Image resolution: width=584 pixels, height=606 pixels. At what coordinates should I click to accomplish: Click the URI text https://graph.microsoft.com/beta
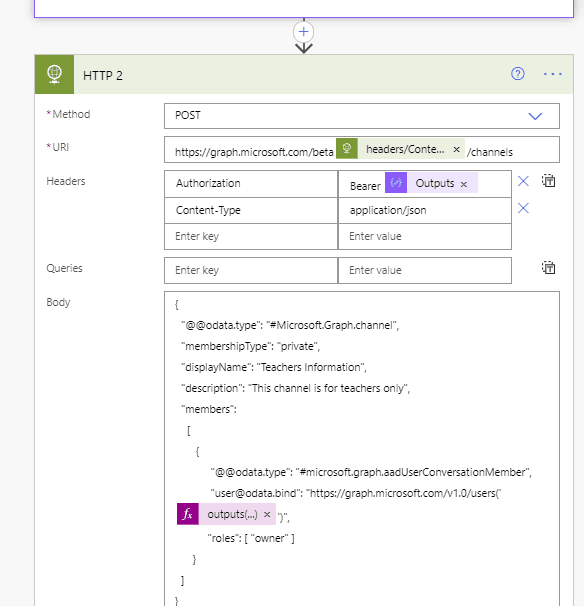[x=254, y=152]
